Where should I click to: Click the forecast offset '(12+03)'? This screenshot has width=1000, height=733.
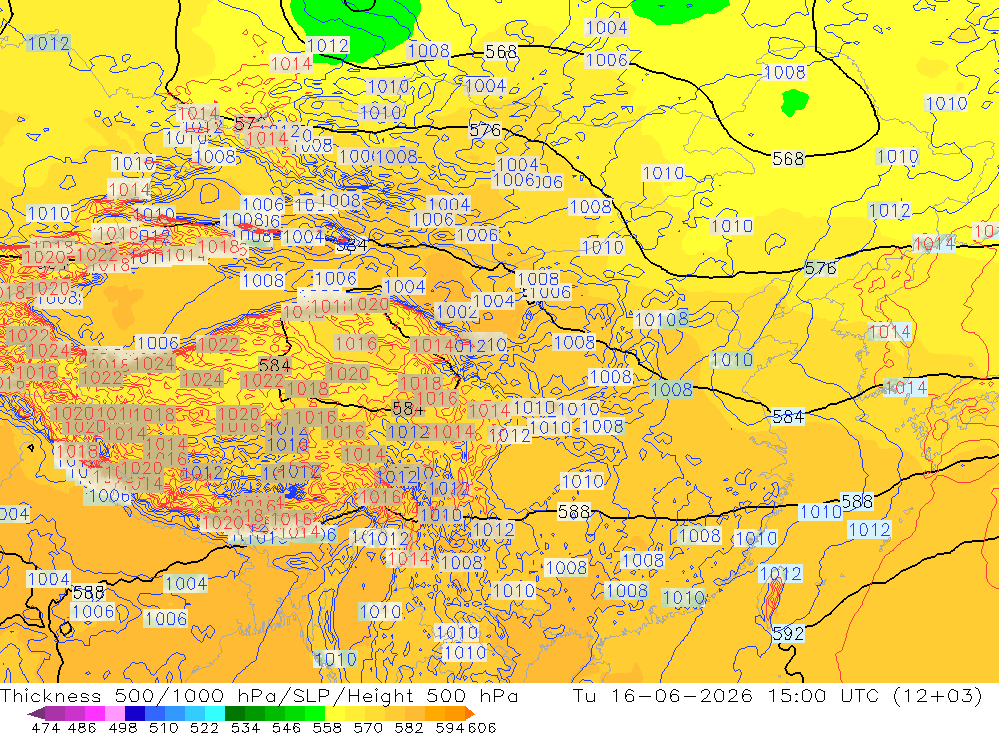(x=938, y=695)
